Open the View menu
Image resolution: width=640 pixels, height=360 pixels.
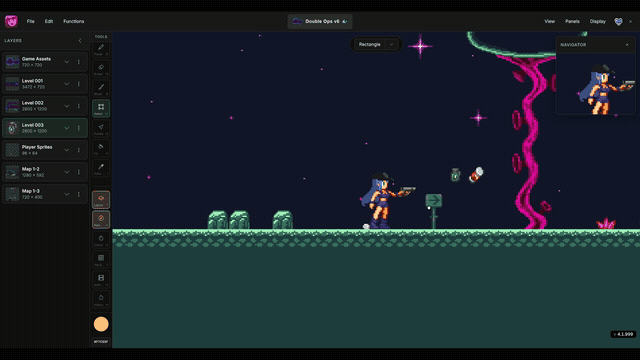coord(549,21)
